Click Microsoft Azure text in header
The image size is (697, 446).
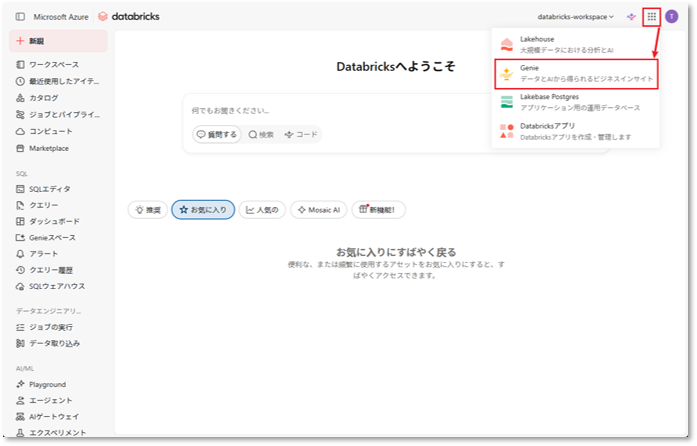[x=61, y=17]
